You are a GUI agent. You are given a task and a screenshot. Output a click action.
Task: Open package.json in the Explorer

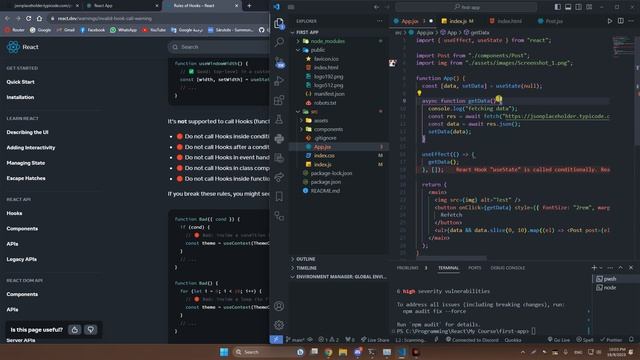click(325, 182)
